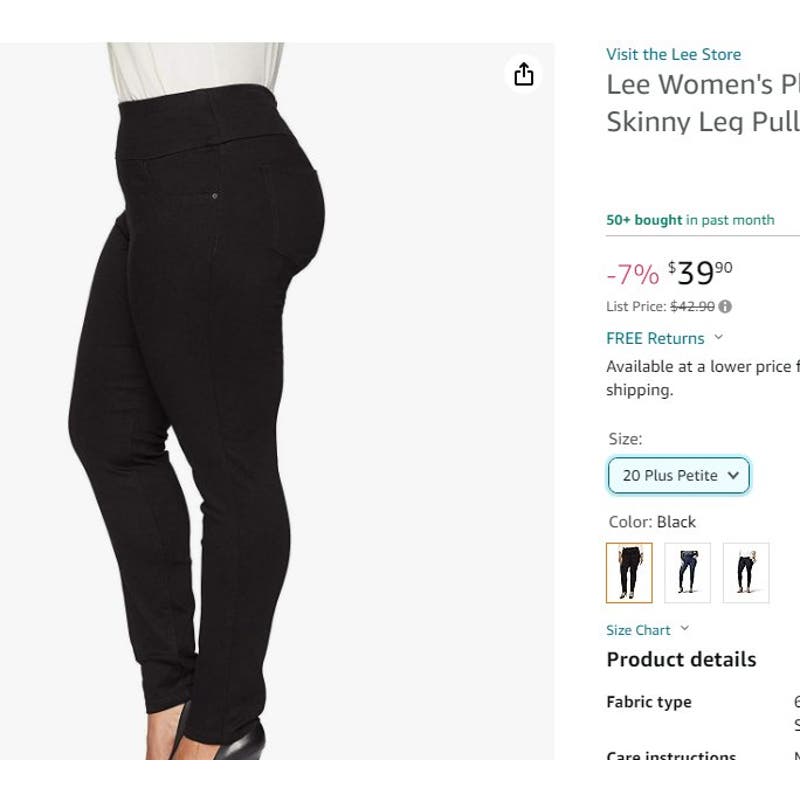The width and height of the screenshot is (800, 800).
Task: Select the Black color swatch
Action: pos(629,573)
